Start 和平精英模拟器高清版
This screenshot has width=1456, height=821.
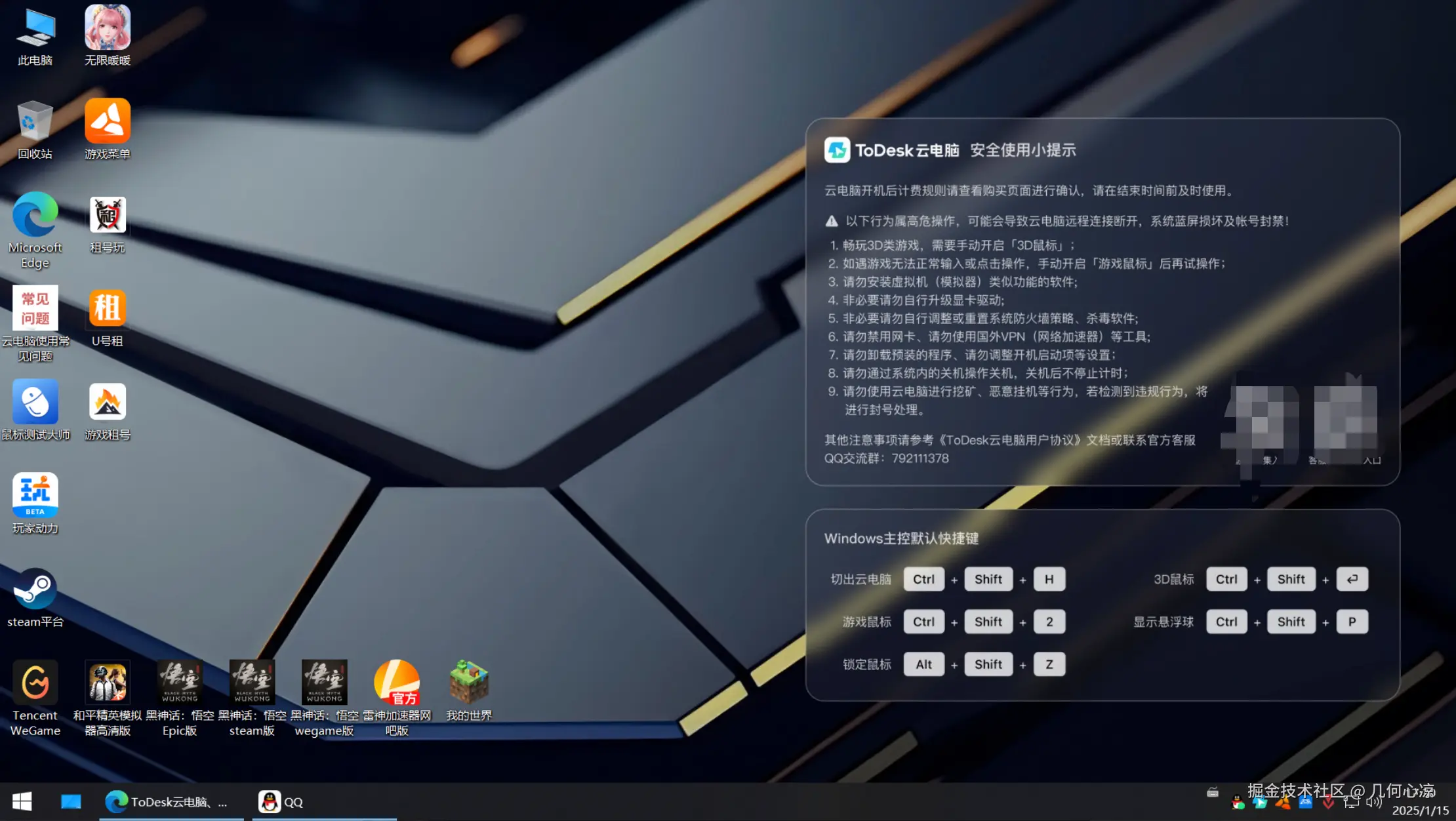[107, 682]
